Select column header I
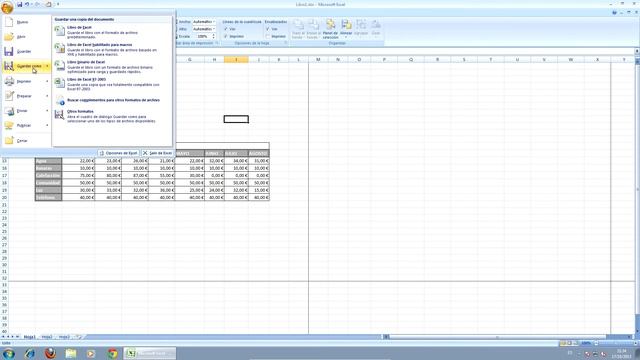The height and width of the screenshot is (360, 640). pyautogui.click(x=236, y=60)
